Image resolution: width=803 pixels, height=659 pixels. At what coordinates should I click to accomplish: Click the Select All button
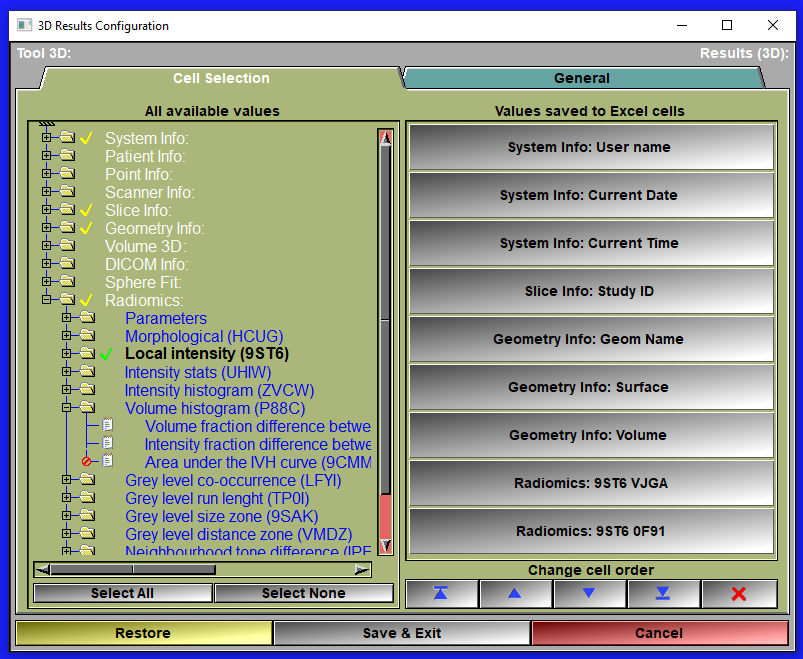pos(122,593)
